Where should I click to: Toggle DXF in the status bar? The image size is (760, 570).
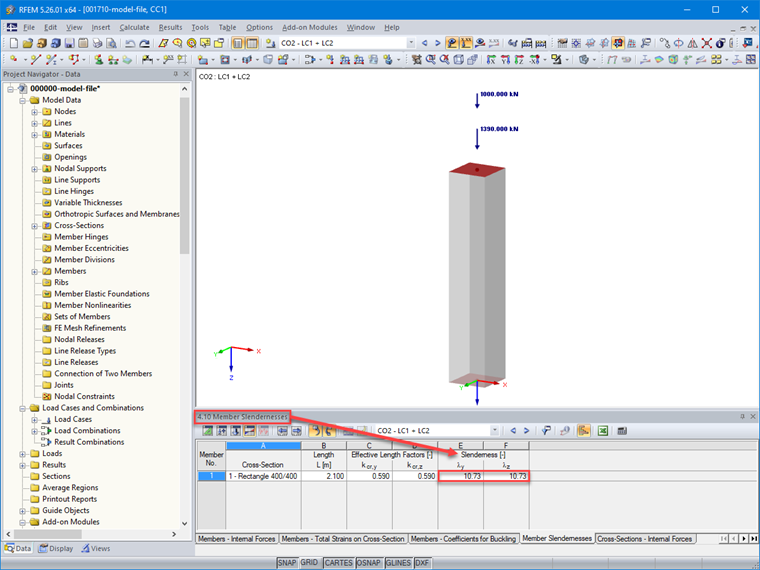tap(422, 563)
